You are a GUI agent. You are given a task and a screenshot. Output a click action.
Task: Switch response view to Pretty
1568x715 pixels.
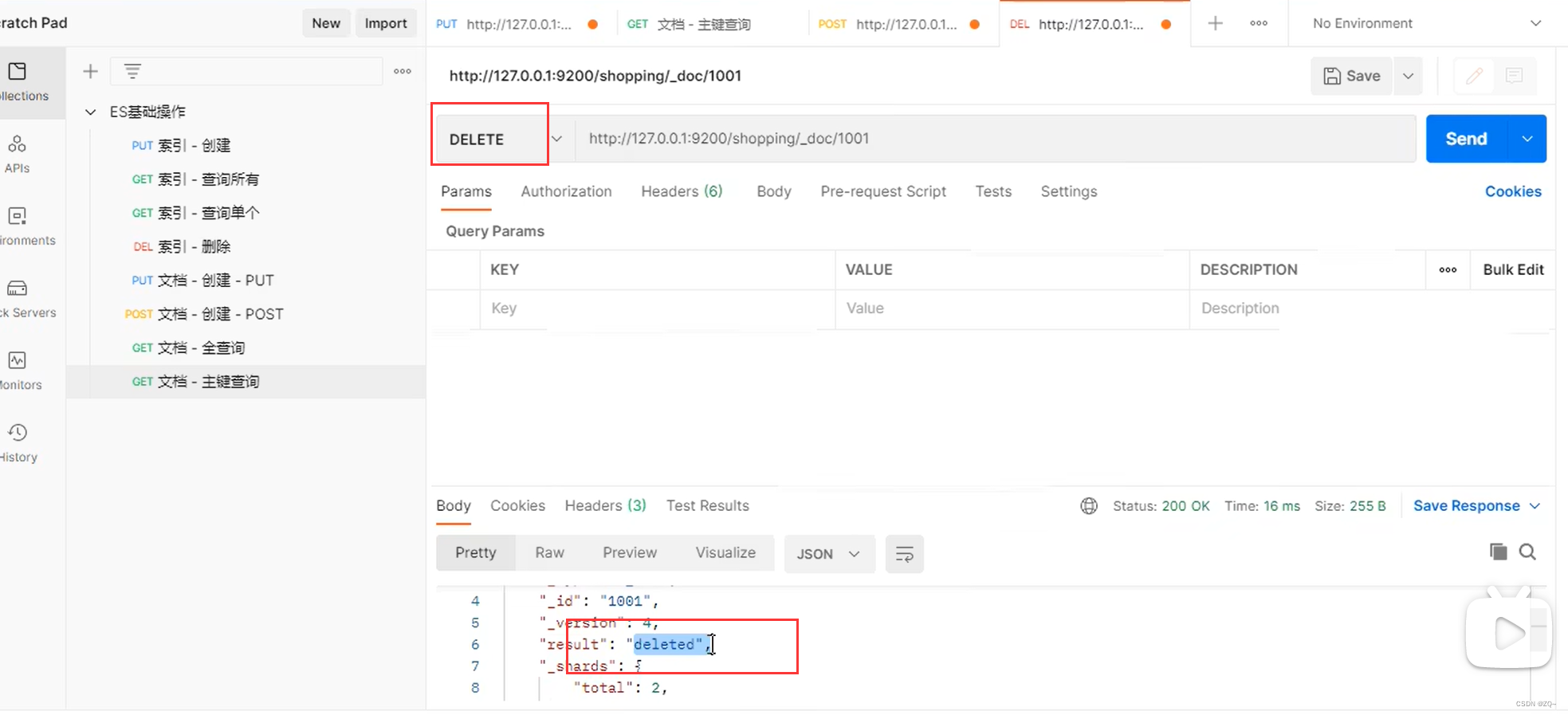click(476, 553)
